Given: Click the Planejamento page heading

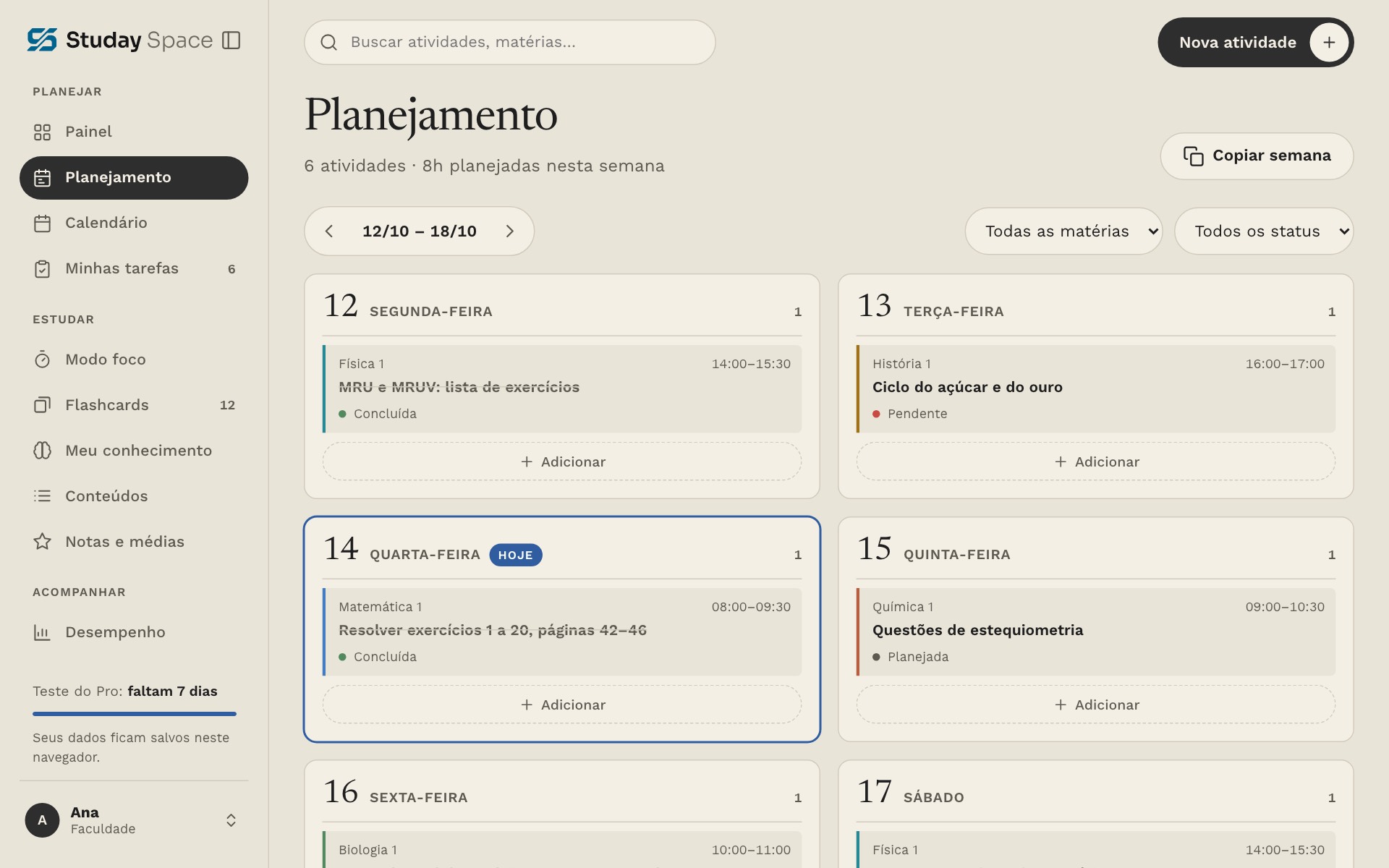Looking at the screenshot, I should [431, 116].
